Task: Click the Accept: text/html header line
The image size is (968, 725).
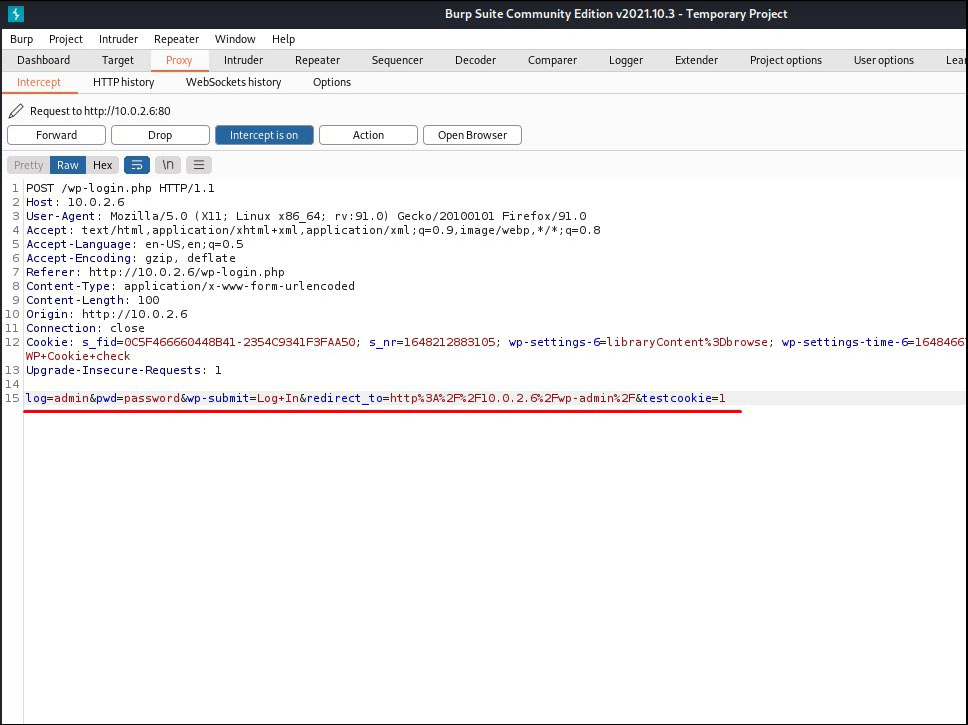Action: 313,230
